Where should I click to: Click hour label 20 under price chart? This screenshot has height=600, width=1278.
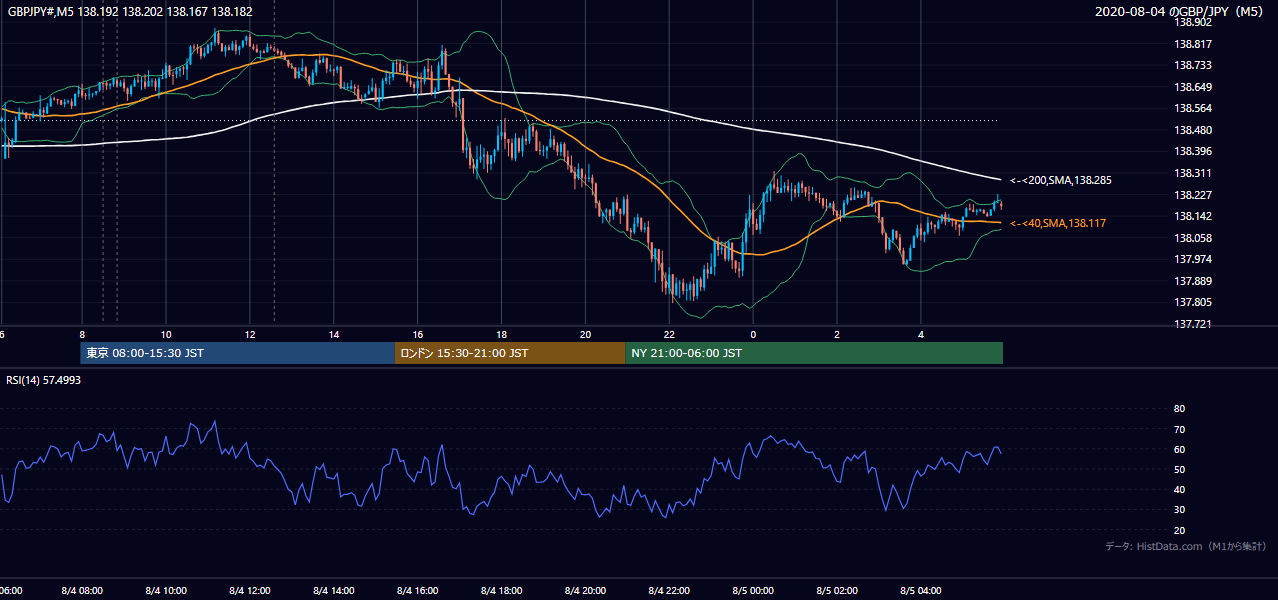[x=586, y=334]
